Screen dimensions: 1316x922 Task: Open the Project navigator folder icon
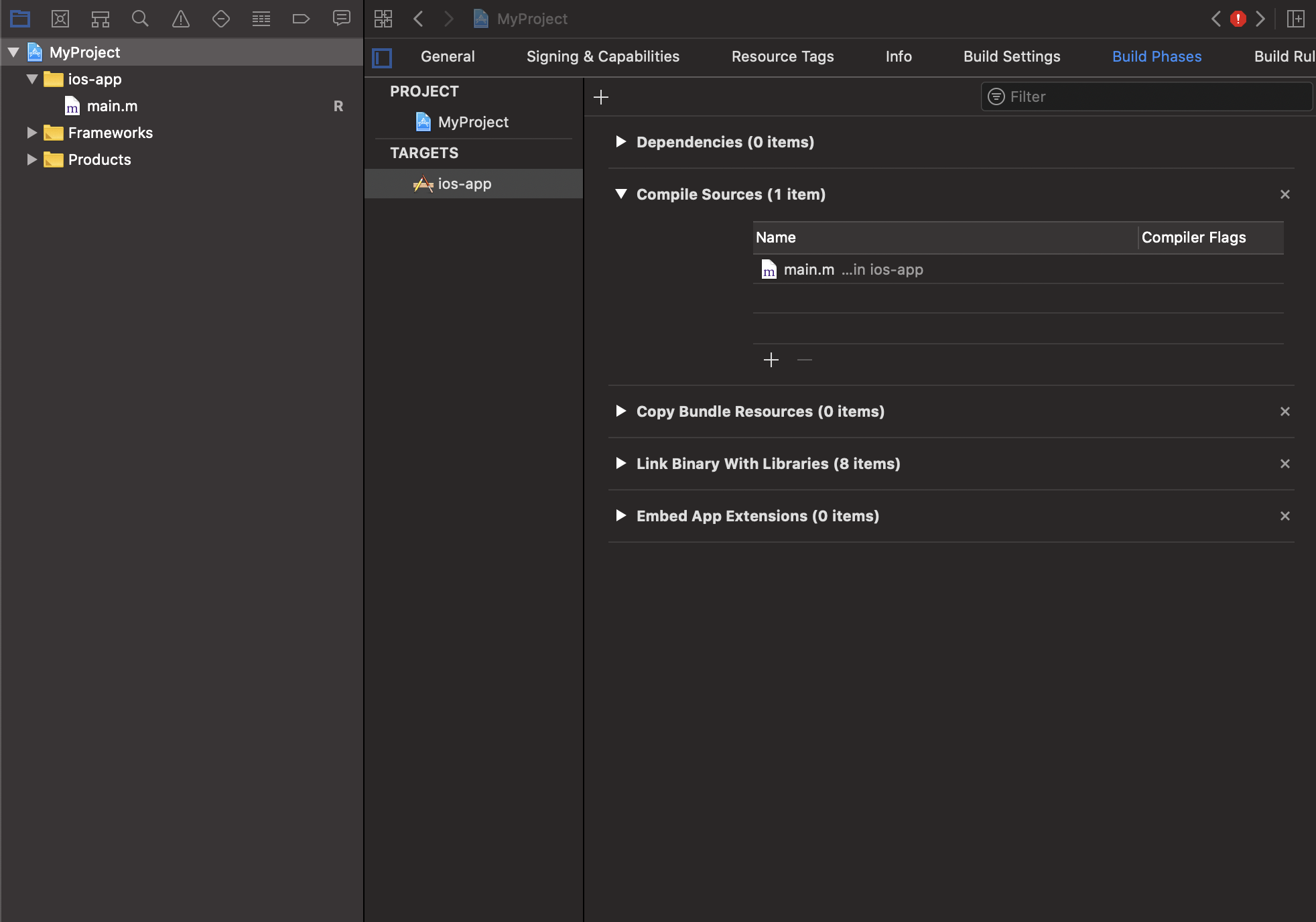click(x=20, y=19)
